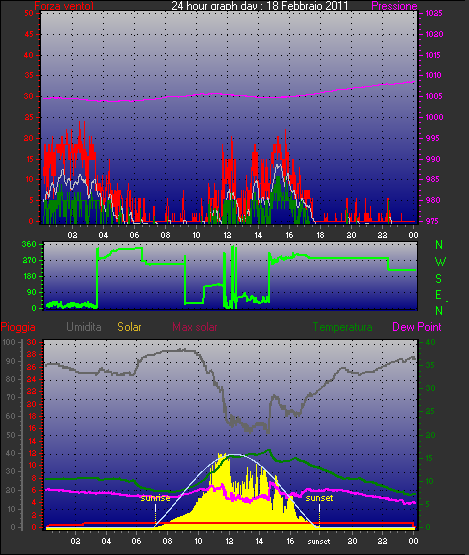Image resolution: width=469 pixels, height=555 pixels.
Task: Click the yellow sunset marker label
Action: (319, 498)
